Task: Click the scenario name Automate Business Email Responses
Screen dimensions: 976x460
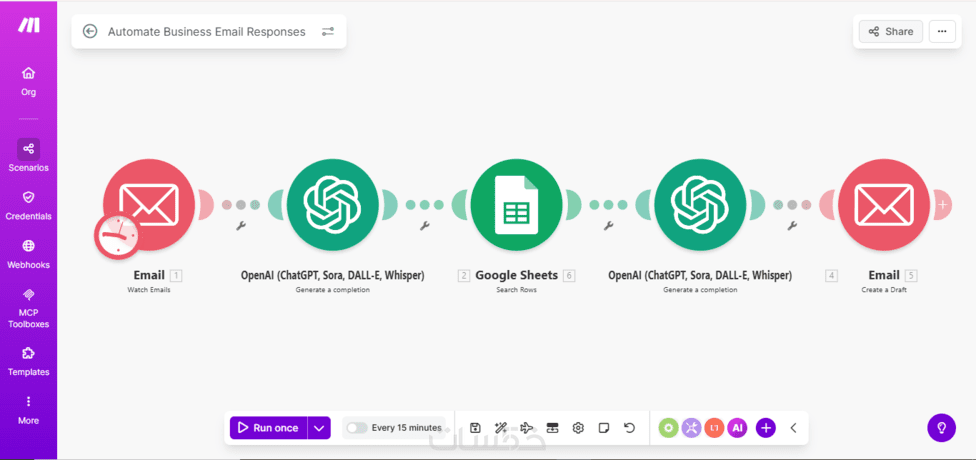Action: pyautogui.click(x=207, y=32)
